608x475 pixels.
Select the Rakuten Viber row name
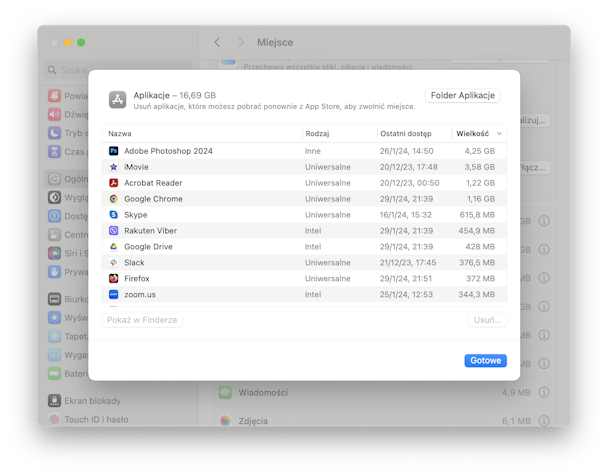tap(150, 230)
